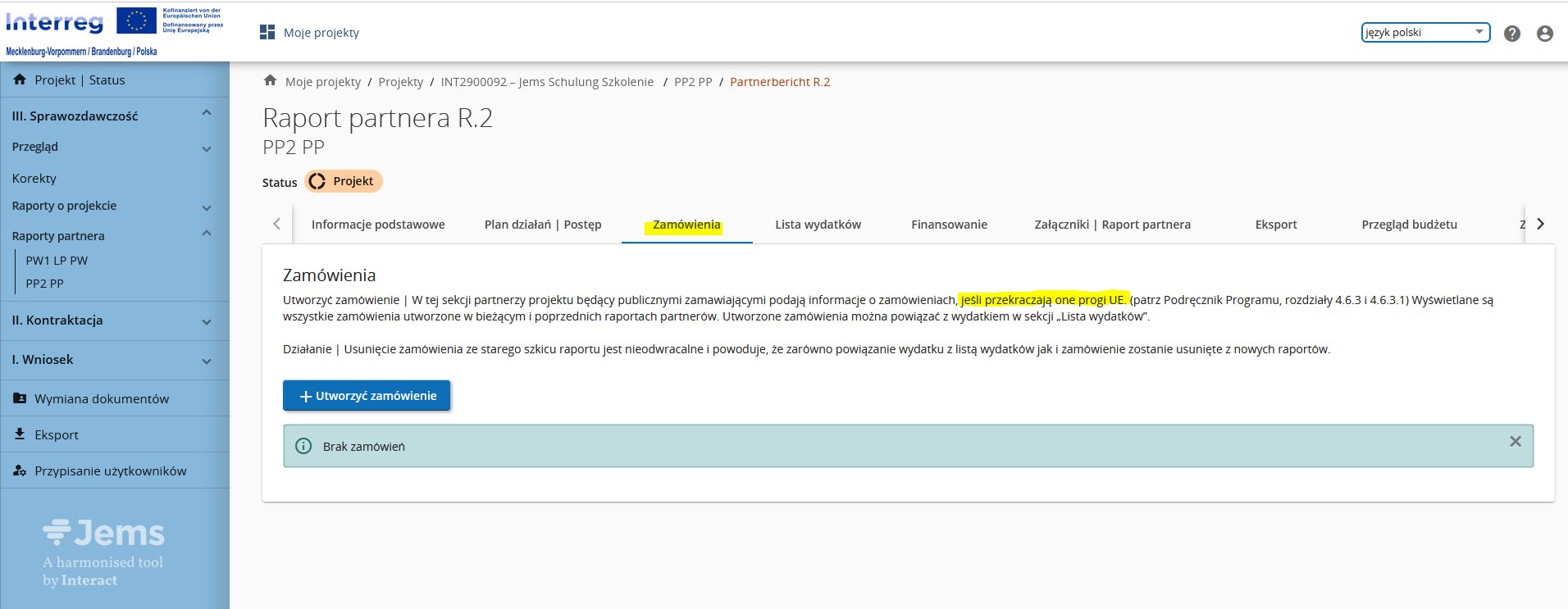Open Przypisanie użytkowników in sidebar
The width and height of the screenshot is (1568, 609).
(110, 471)
